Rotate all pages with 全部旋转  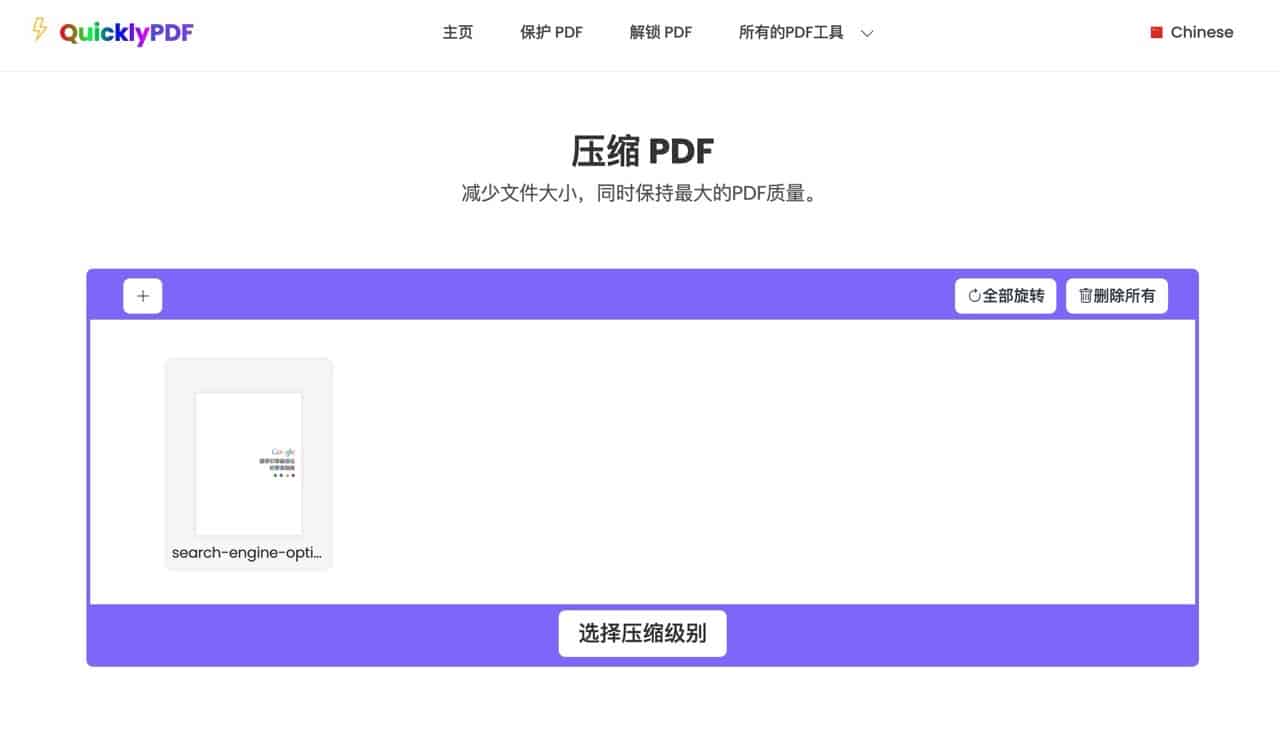click(x=1005, y=296)
